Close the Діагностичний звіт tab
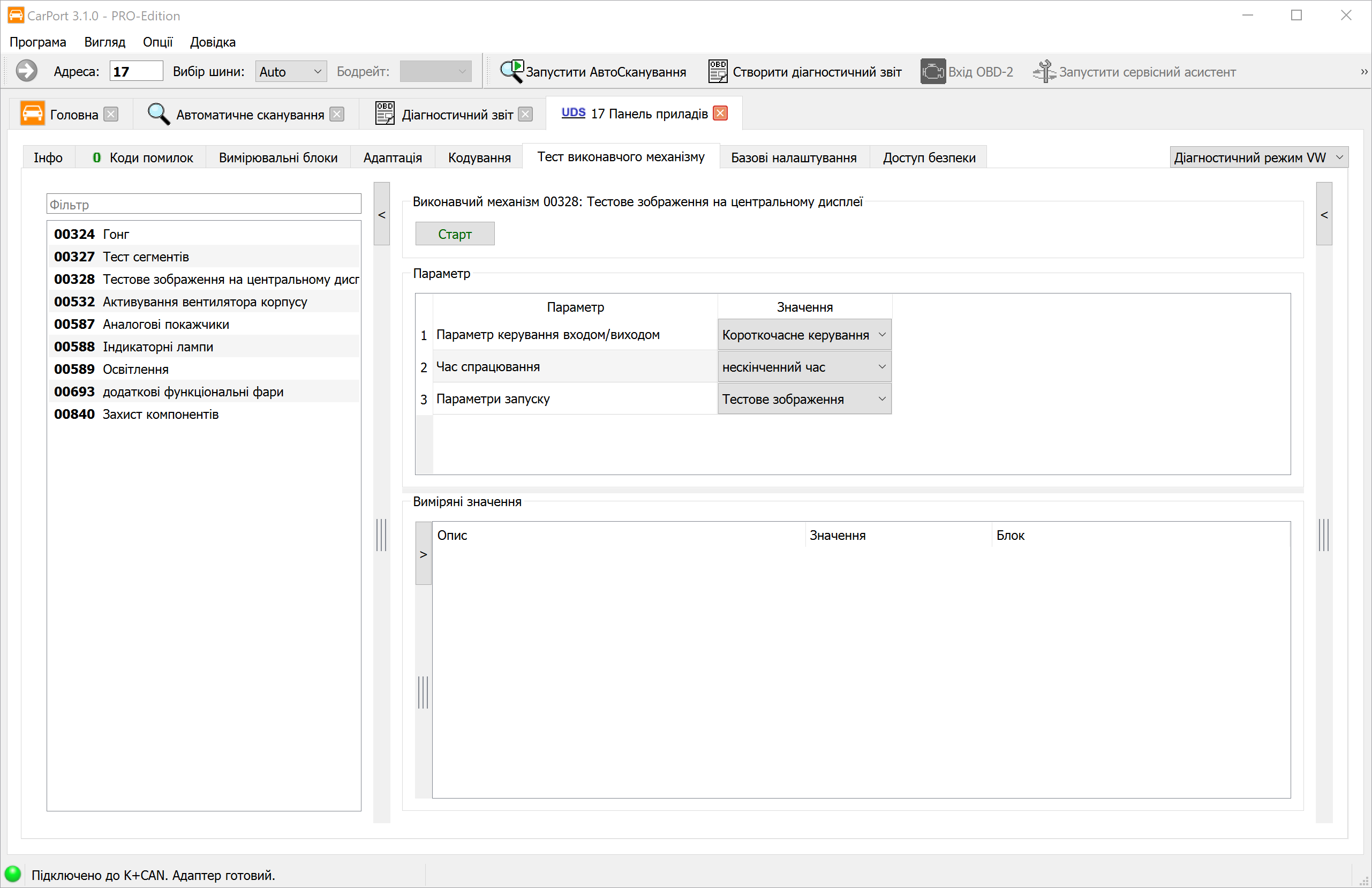The image size is (1372, 888). 525,114
